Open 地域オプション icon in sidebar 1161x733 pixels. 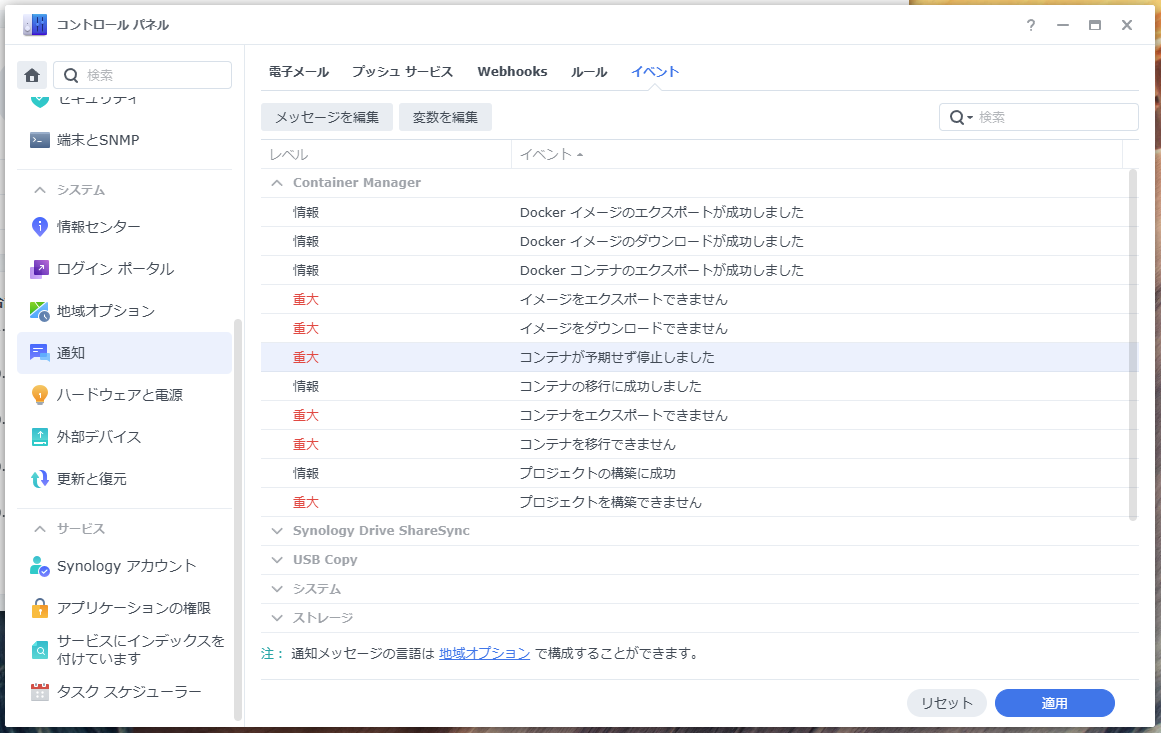40,311
